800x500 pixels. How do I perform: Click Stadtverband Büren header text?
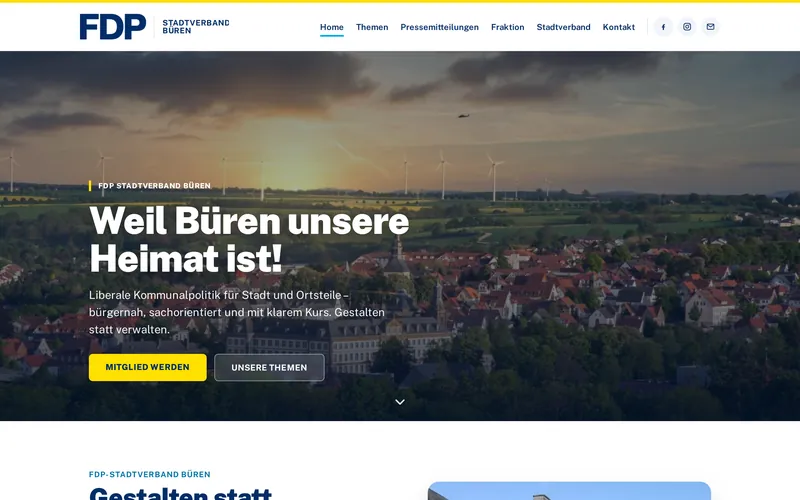(196, 27)
